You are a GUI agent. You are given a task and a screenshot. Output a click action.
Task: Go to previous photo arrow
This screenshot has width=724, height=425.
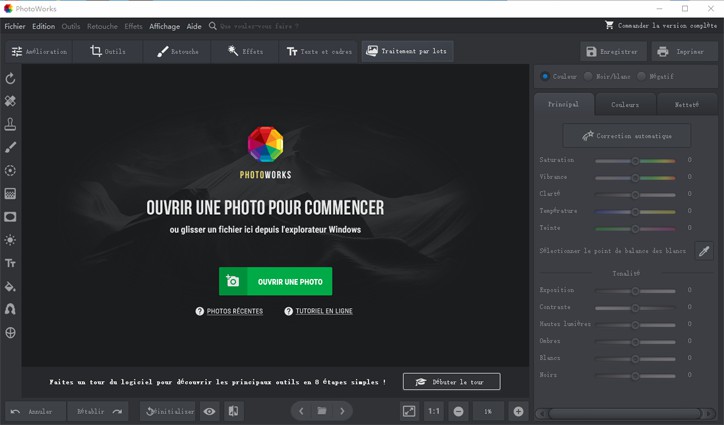(x=301, y=411)
